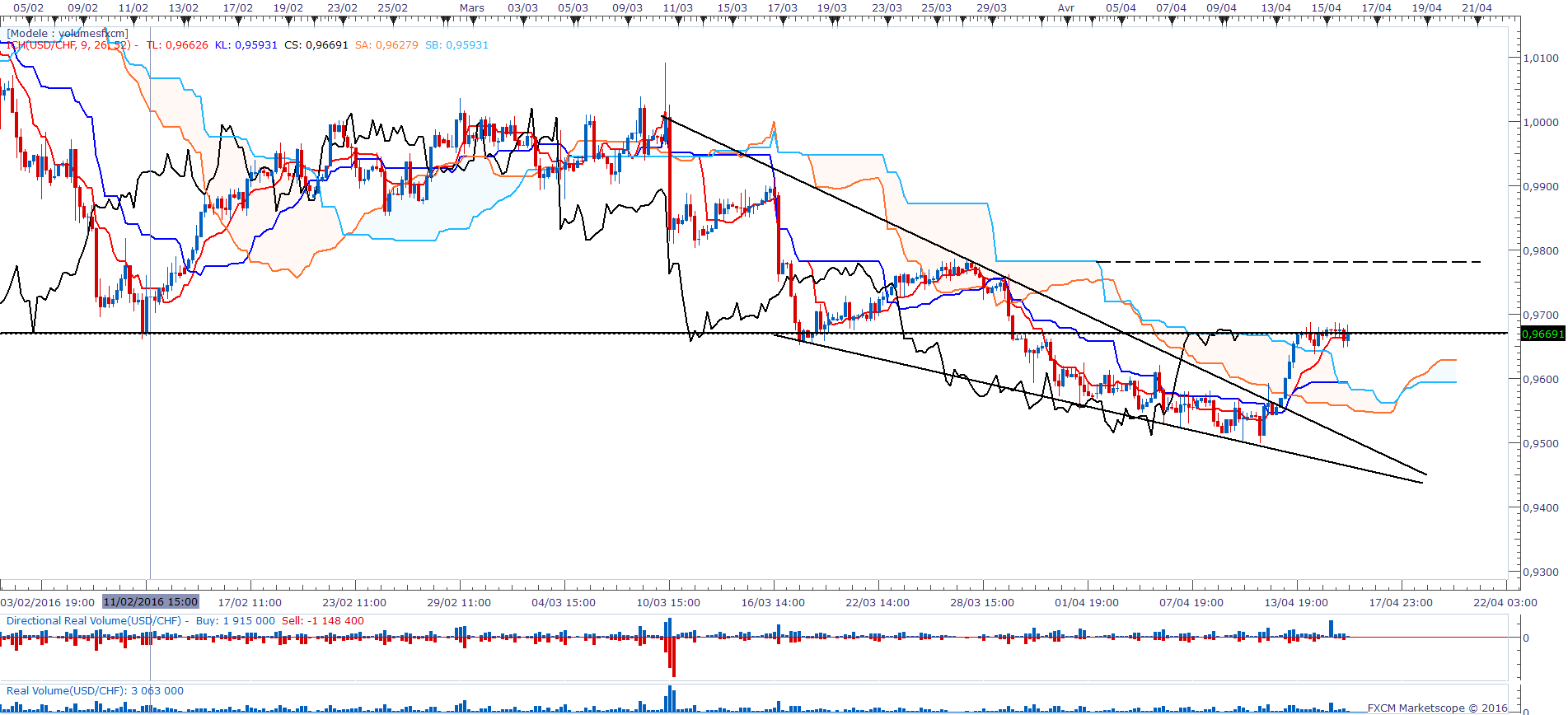1568x715 pixels.
Task: Click the "03/03" date on top axis
Action: tap(523, 8)
